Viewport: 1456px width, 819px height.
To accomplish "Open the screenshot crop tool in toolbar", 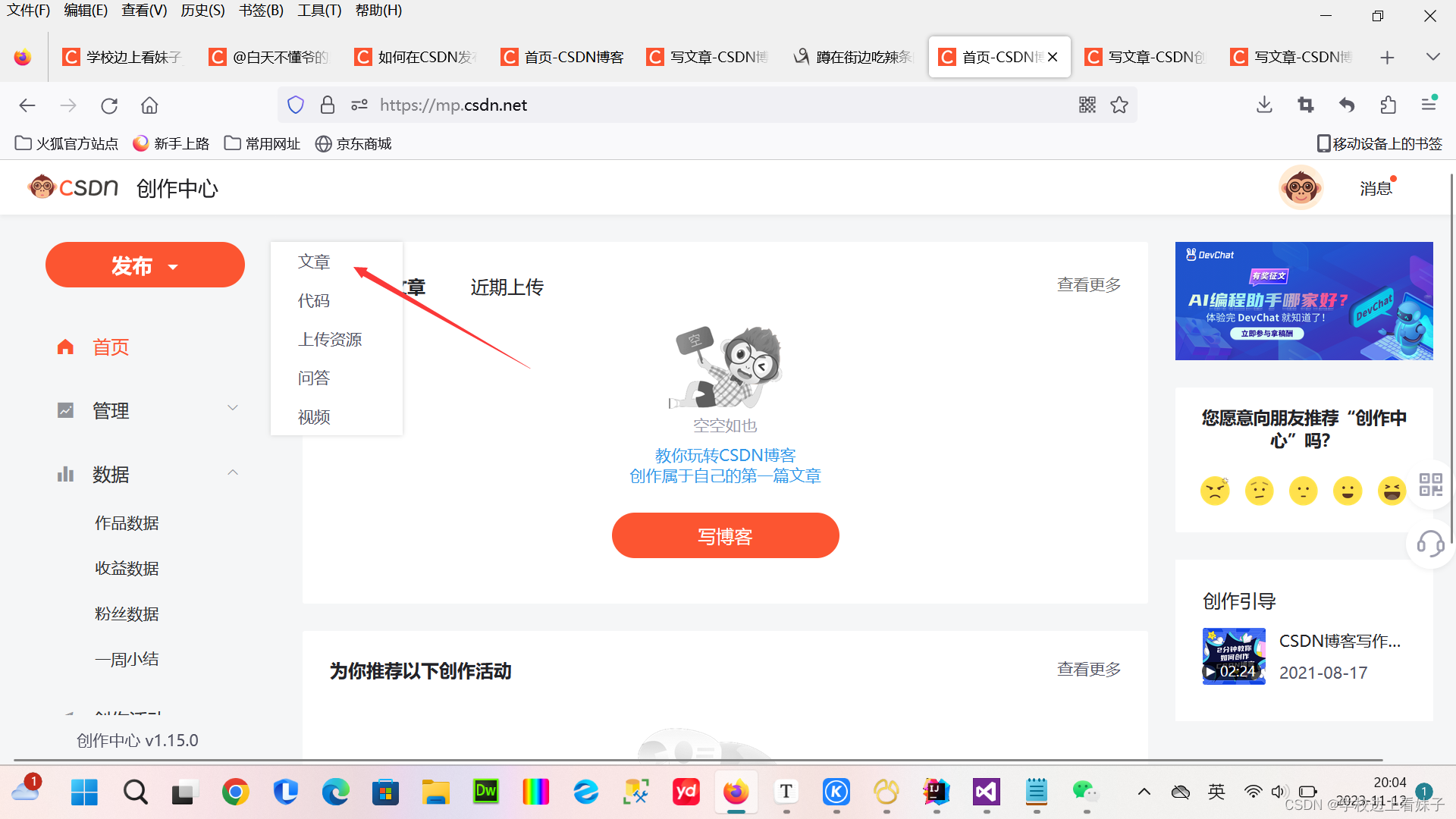I will pyautogui.click(x=1305, y=105).
